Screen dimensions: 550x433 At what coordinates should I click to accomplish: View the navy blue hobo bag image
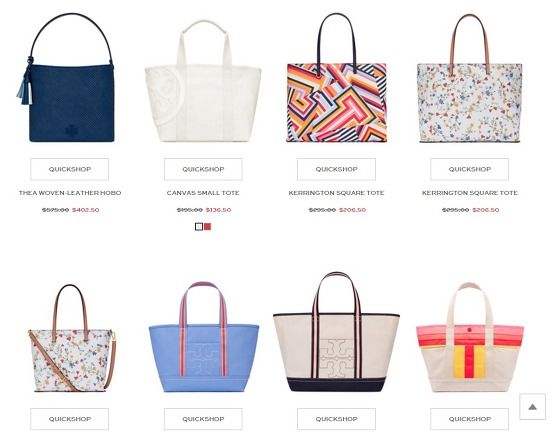tap(67, 78)
